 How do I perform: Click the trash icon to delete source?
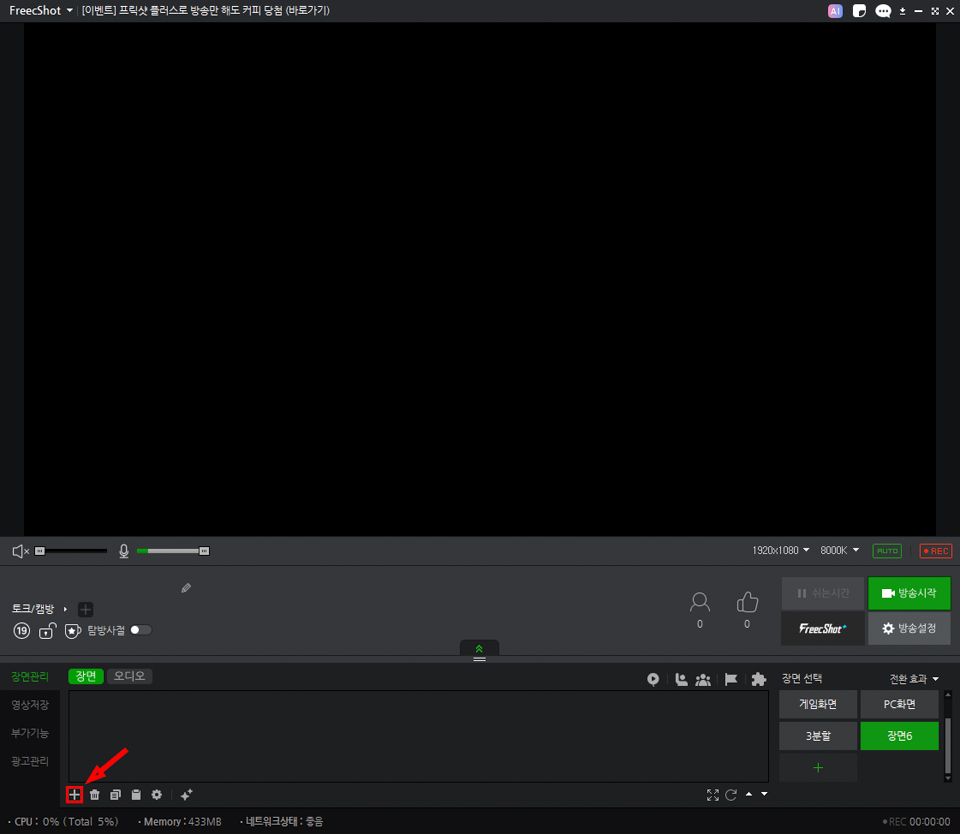point(95,795)
